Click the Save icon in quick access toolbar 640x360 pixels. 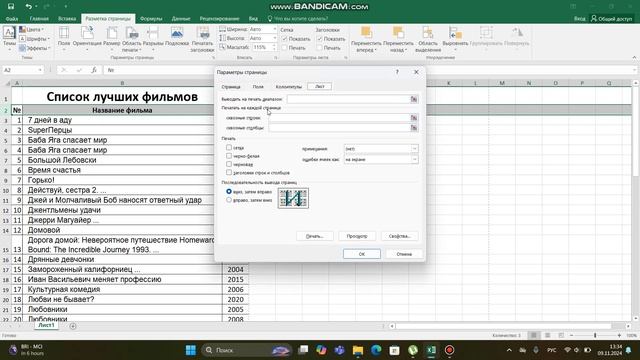pos(11,6)
